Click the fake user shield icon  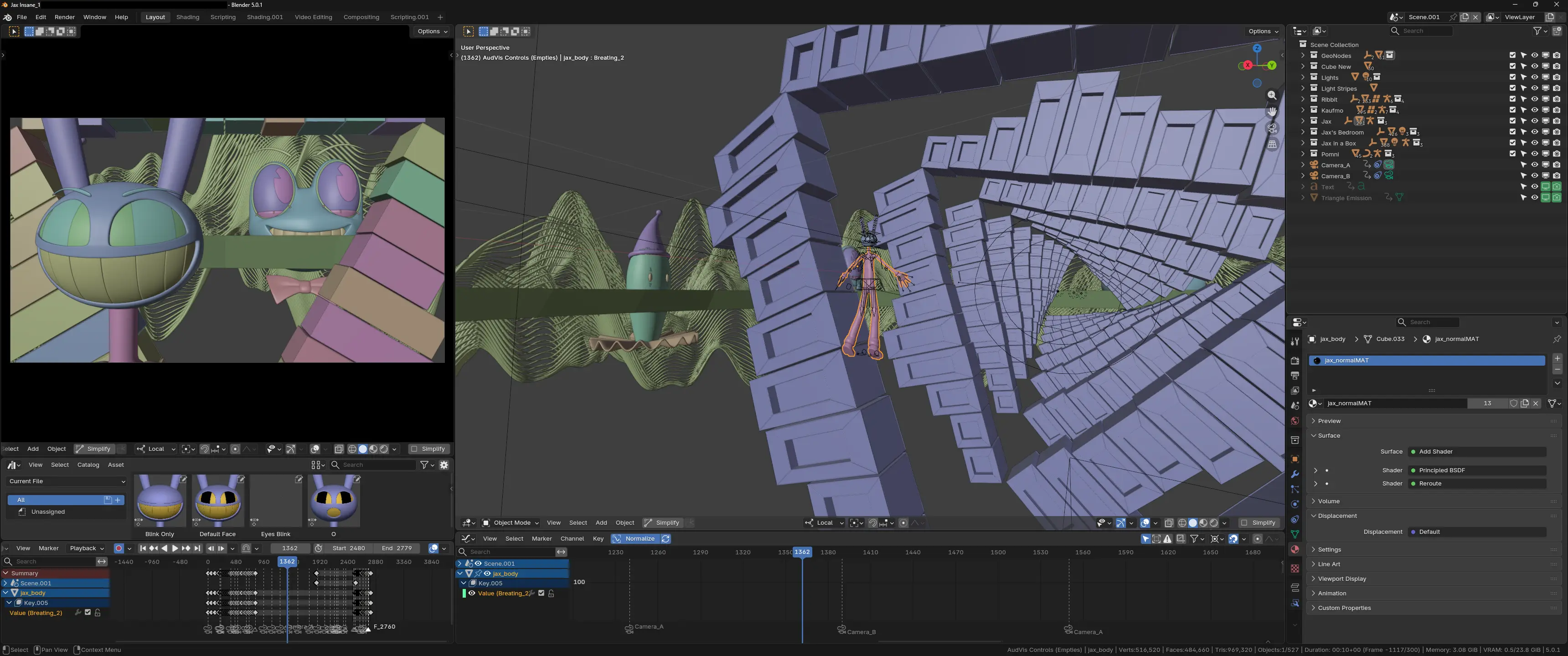coord(1513,403)
